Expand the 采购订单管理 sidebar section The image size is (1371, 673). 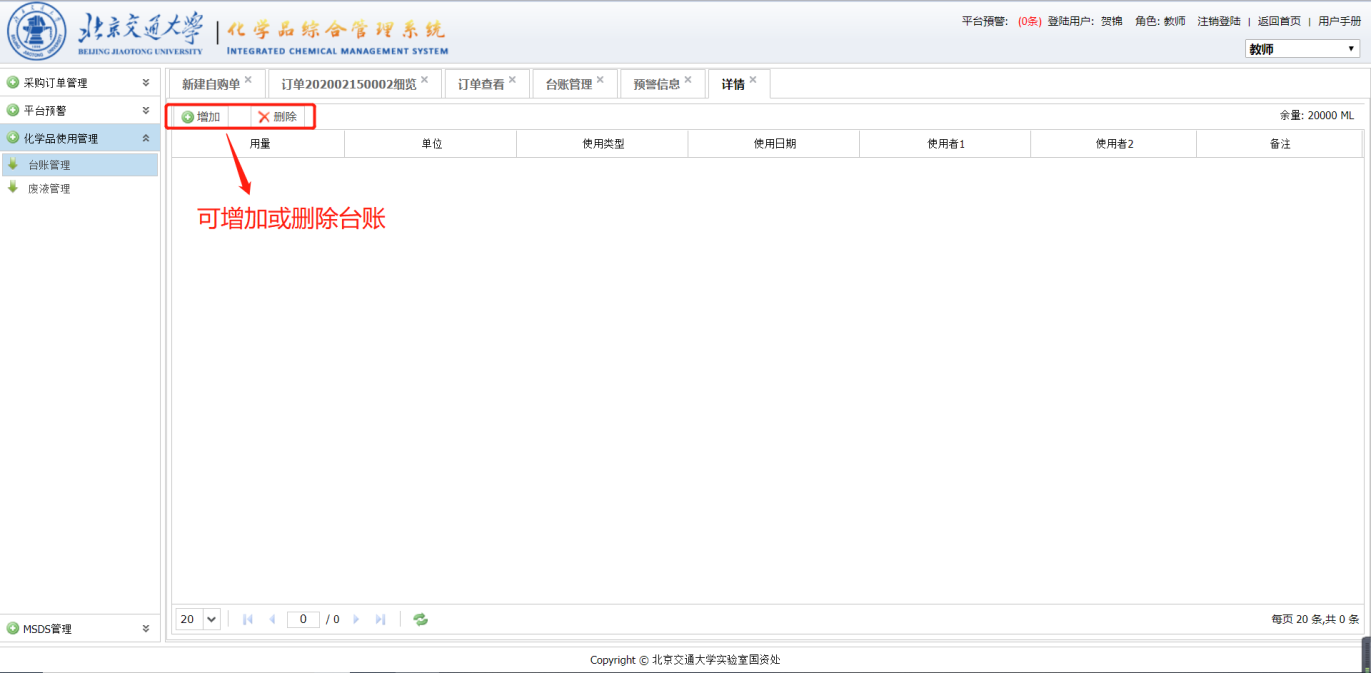(146, 83)
